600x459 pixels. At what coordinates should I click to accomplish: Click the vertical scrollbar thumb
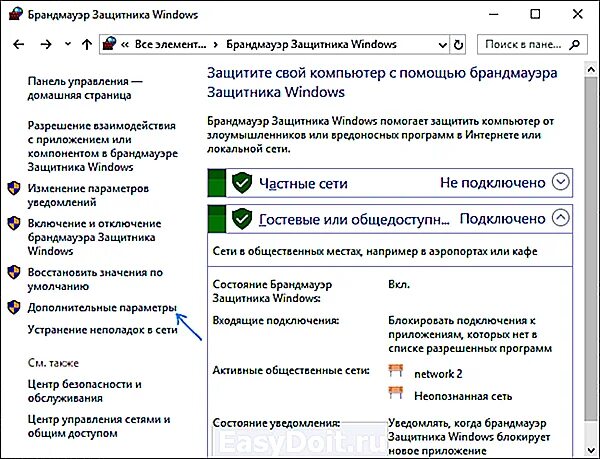[591, 247]
